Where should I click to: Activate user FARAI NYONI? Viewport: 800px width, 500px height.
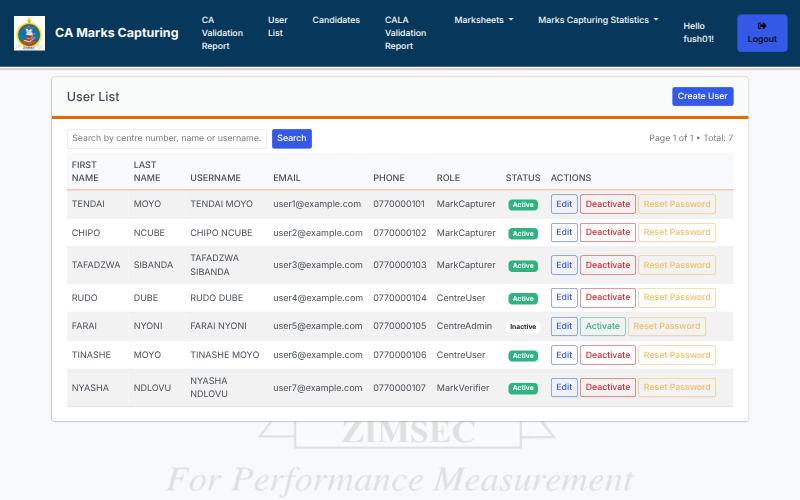point(603,326)
